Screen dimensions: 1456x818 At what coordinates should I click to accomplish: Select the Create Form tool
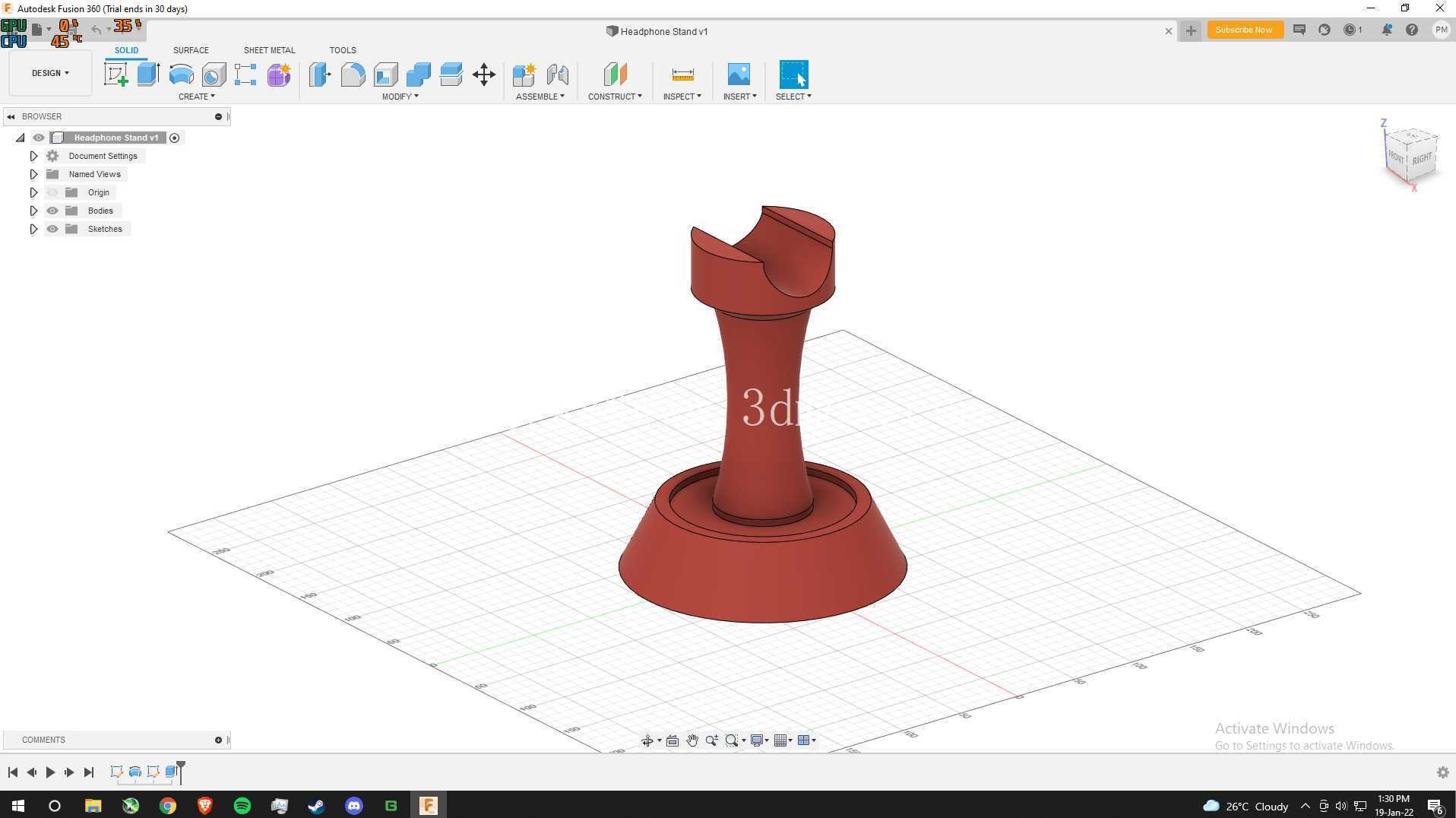coord(279,75)
